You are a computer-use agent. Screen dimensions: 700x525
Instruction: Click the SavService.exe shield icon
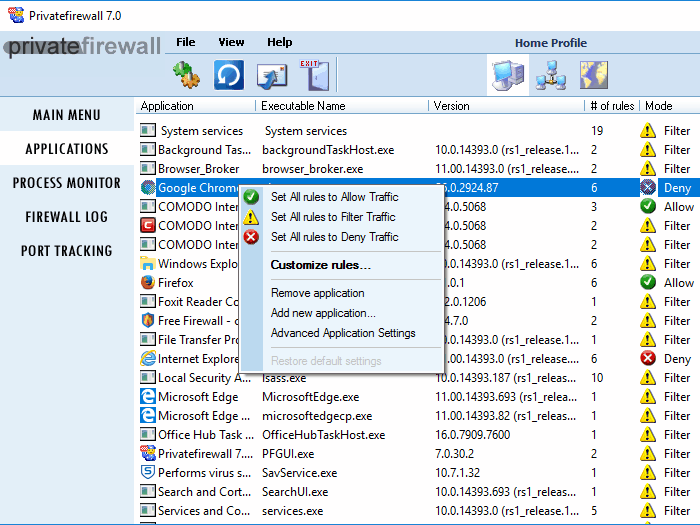coord(148,472)
